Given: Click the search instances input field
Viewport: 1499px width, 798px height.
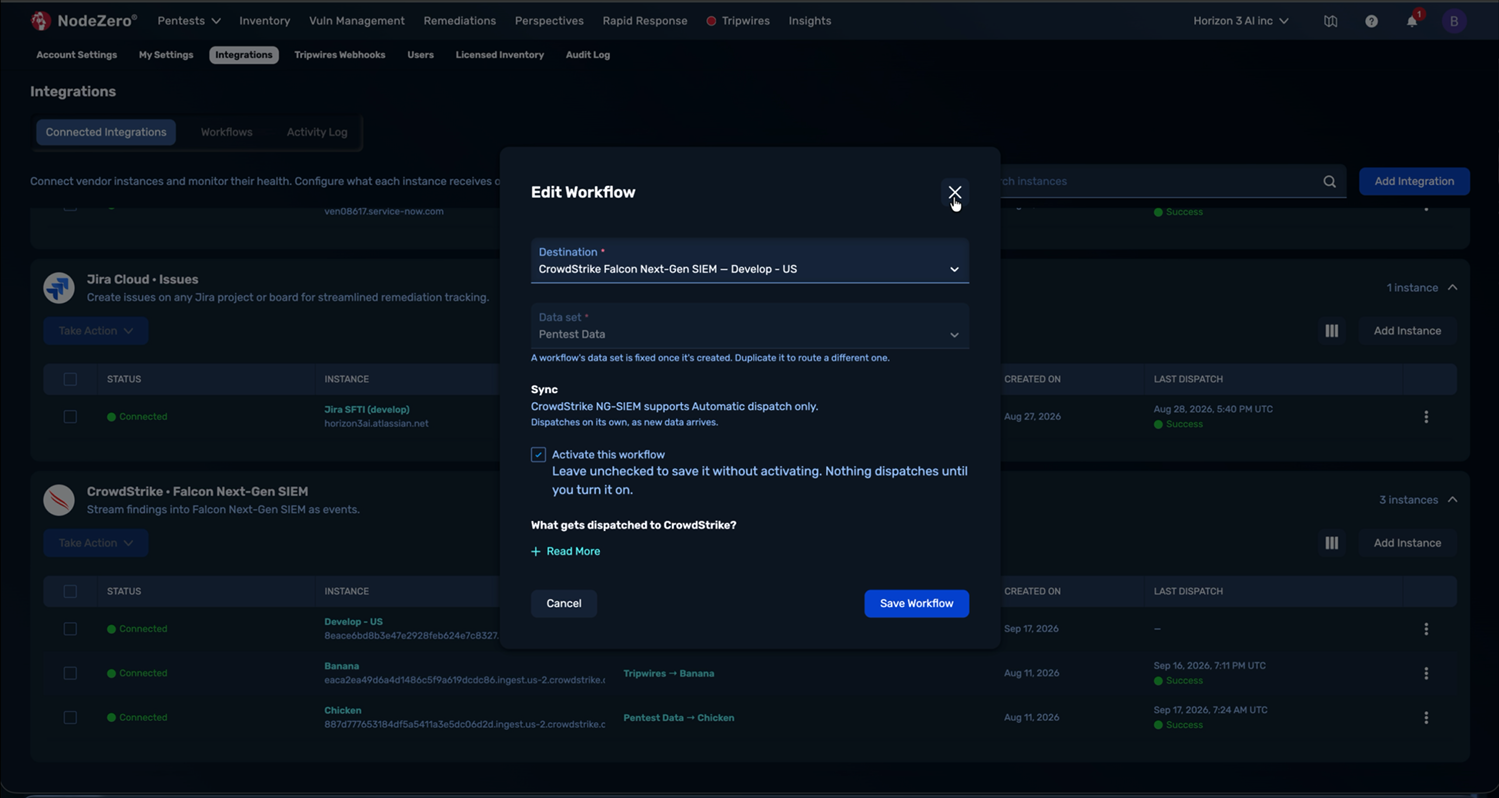Looking at the screenshot, I should pos(1160,181).
